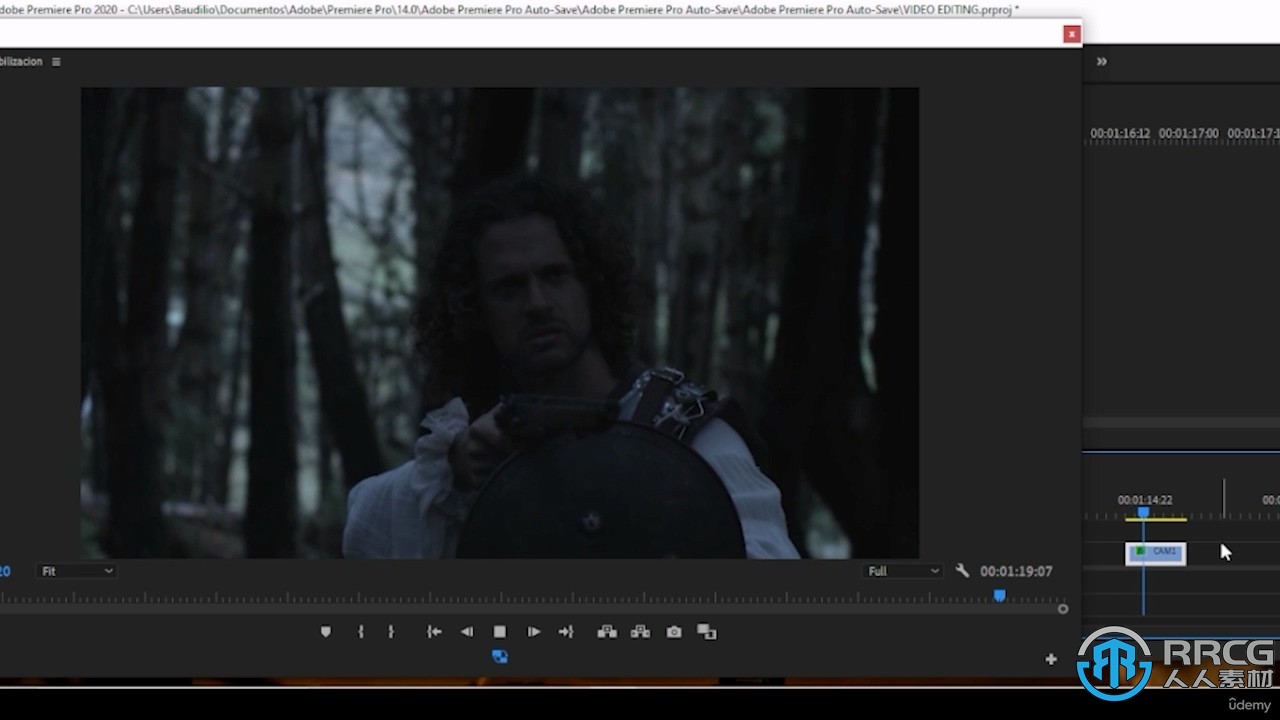Mark In point with left brace button
Image resolution: width=1280 pixels, height=720 pixels.
tap(360, 632)
